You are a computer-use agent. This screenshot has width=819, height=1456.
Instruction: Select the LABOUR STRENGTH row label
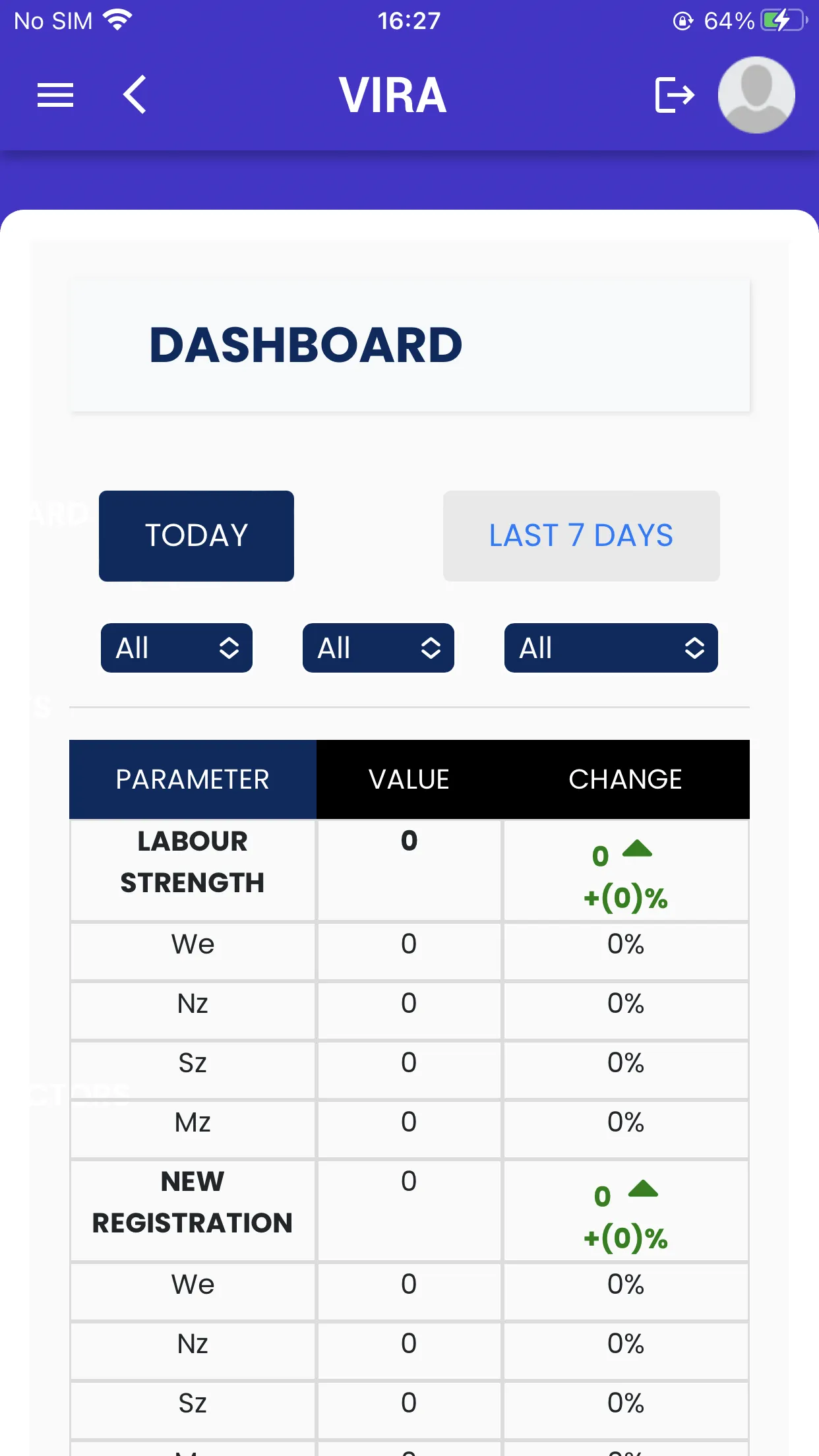(193, 862)
